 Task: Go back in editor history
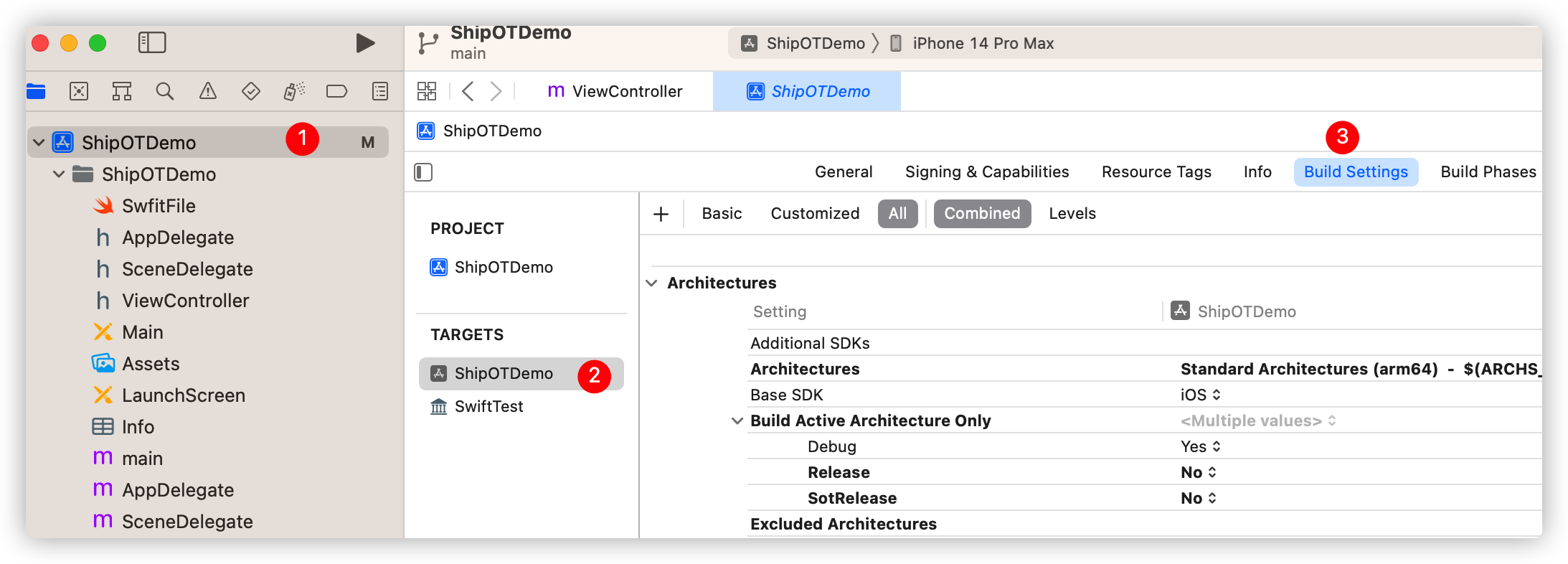(468, 91)
